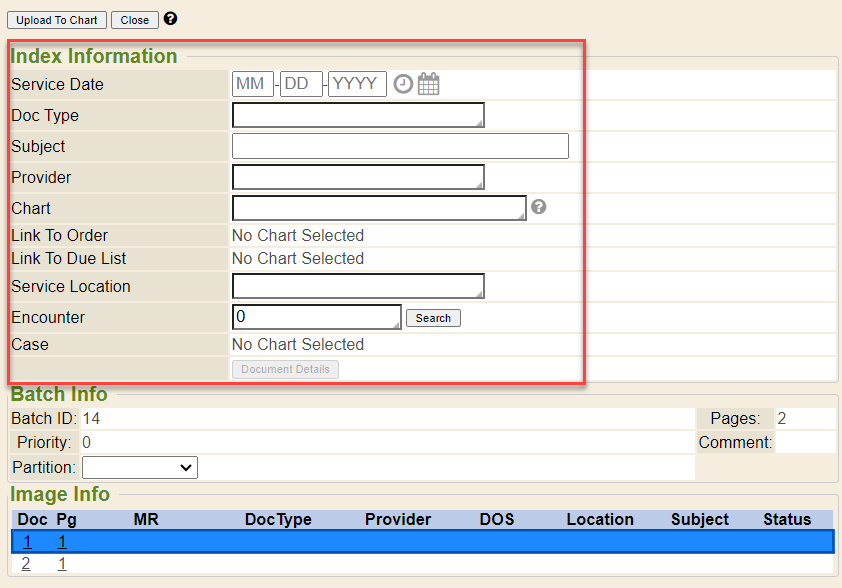Select document 1 link in highlighted row

click(x=27, y=542)
